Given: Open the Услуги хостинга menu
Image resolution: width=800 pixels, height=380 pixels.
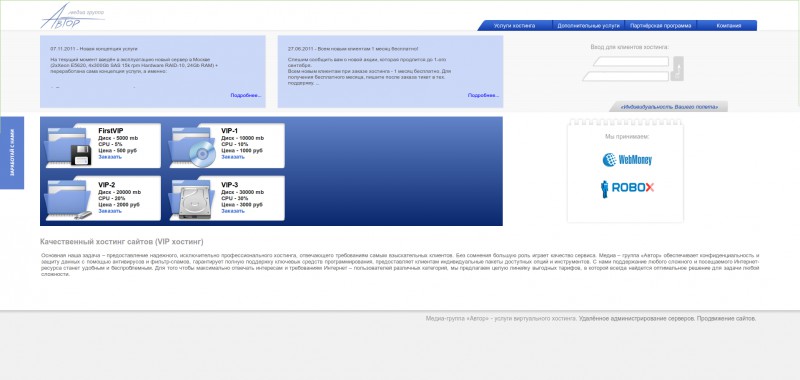Looking at the screenshot, I should (514, 26).
